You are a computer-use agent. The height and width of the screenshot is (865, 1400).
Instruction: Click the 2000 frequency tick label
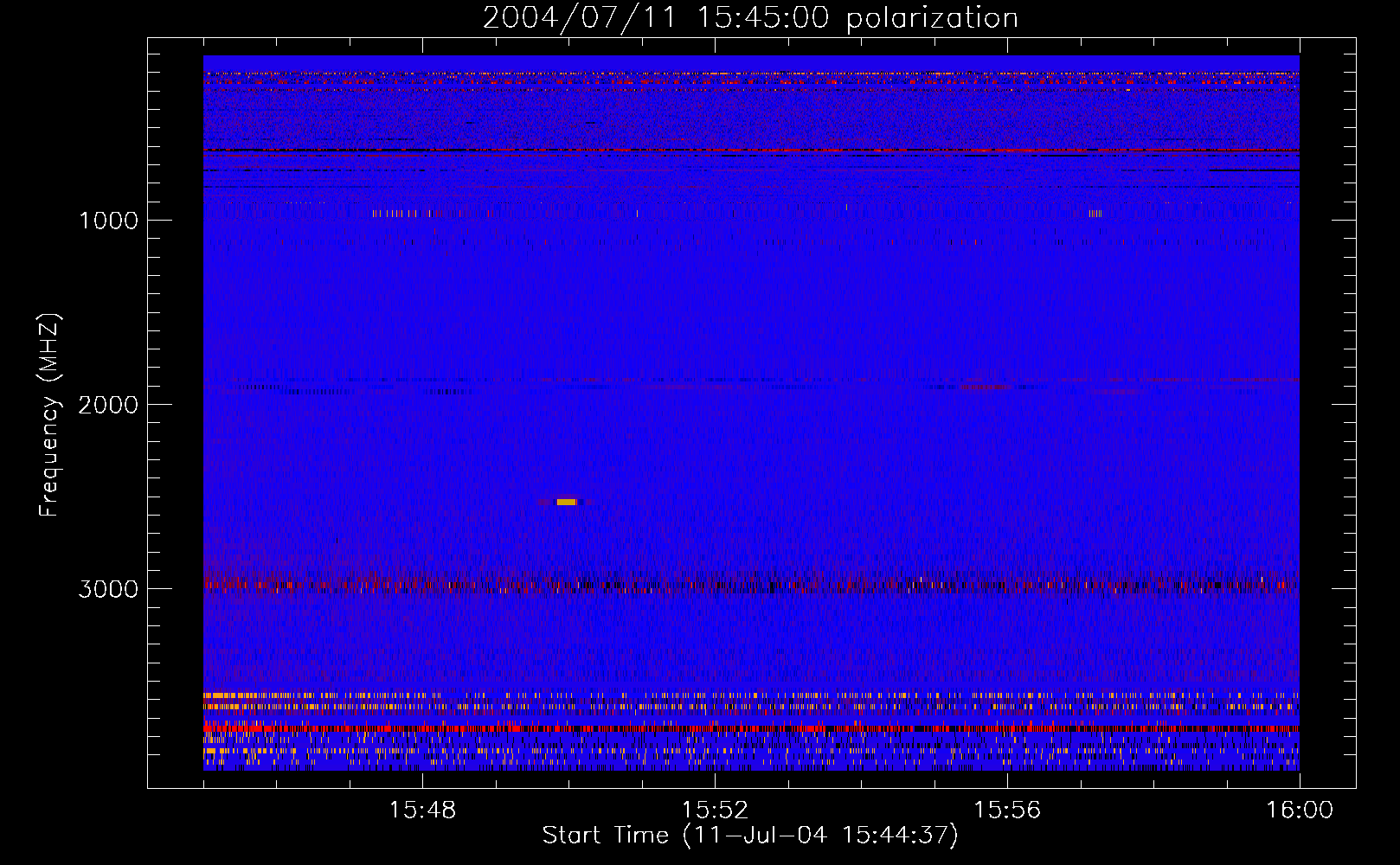point(108,405)
